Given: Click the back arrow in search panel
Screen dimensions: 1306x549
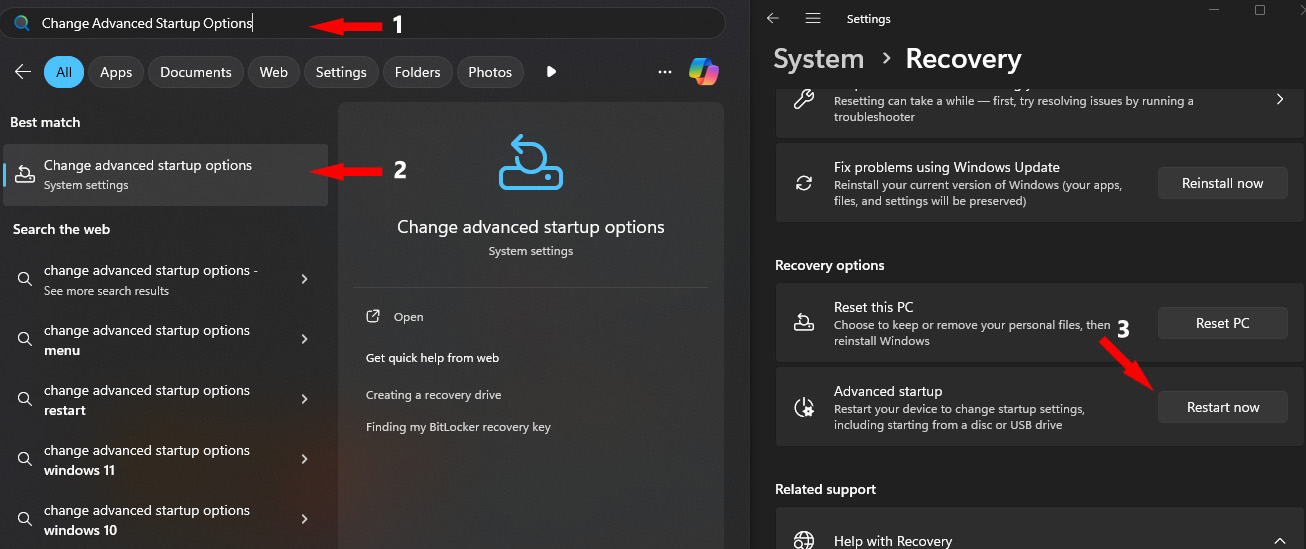Looking at the screenshot, I should click(x=23, y=72).
